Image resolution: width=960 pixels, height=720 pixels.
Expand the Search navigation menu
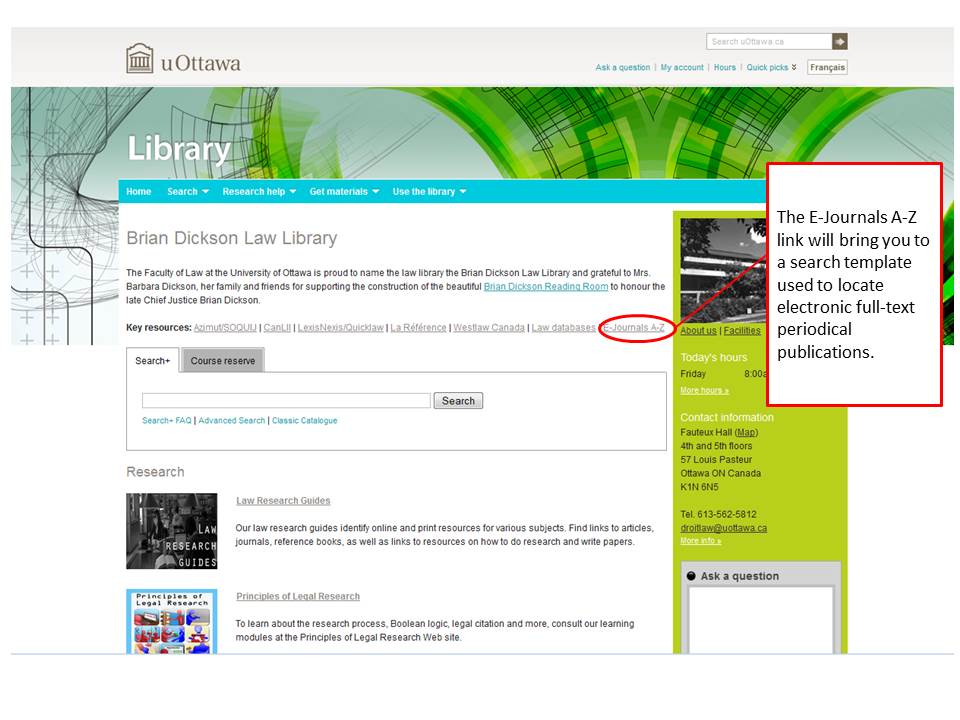pyautogui.click(x=188, y=192)
